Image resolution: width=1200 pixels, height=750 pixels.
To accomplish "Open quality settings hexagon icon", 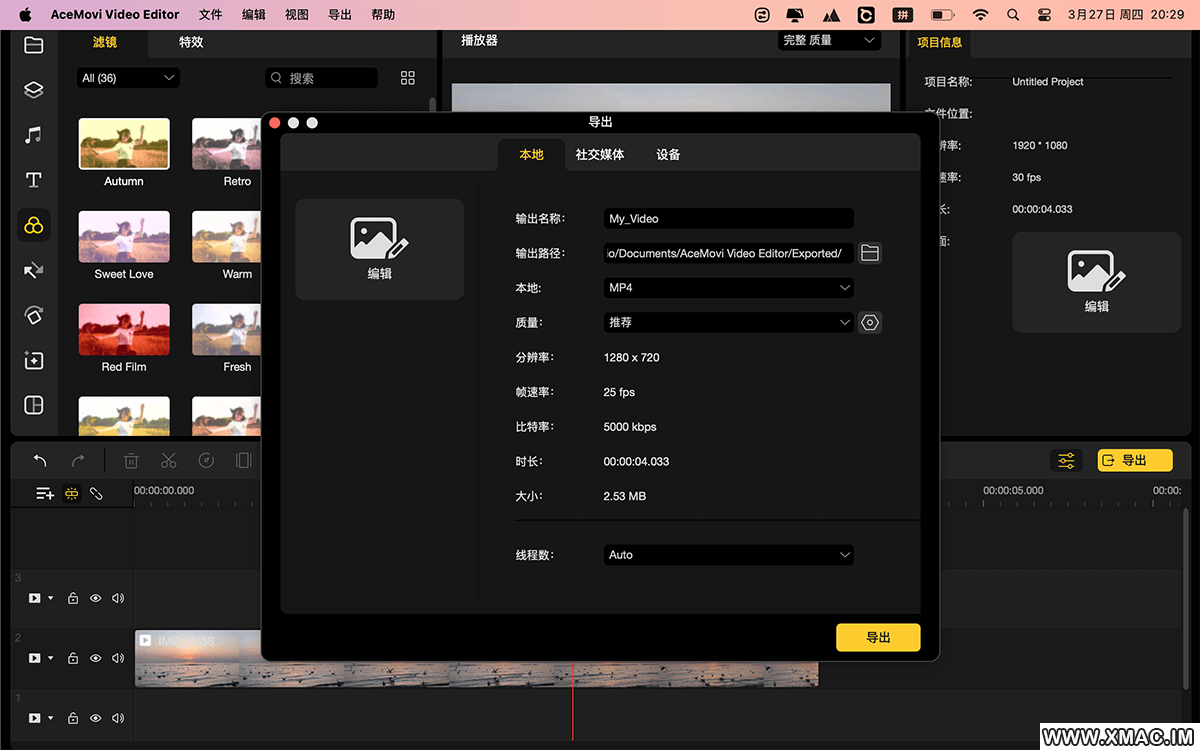I will point(870,322).
